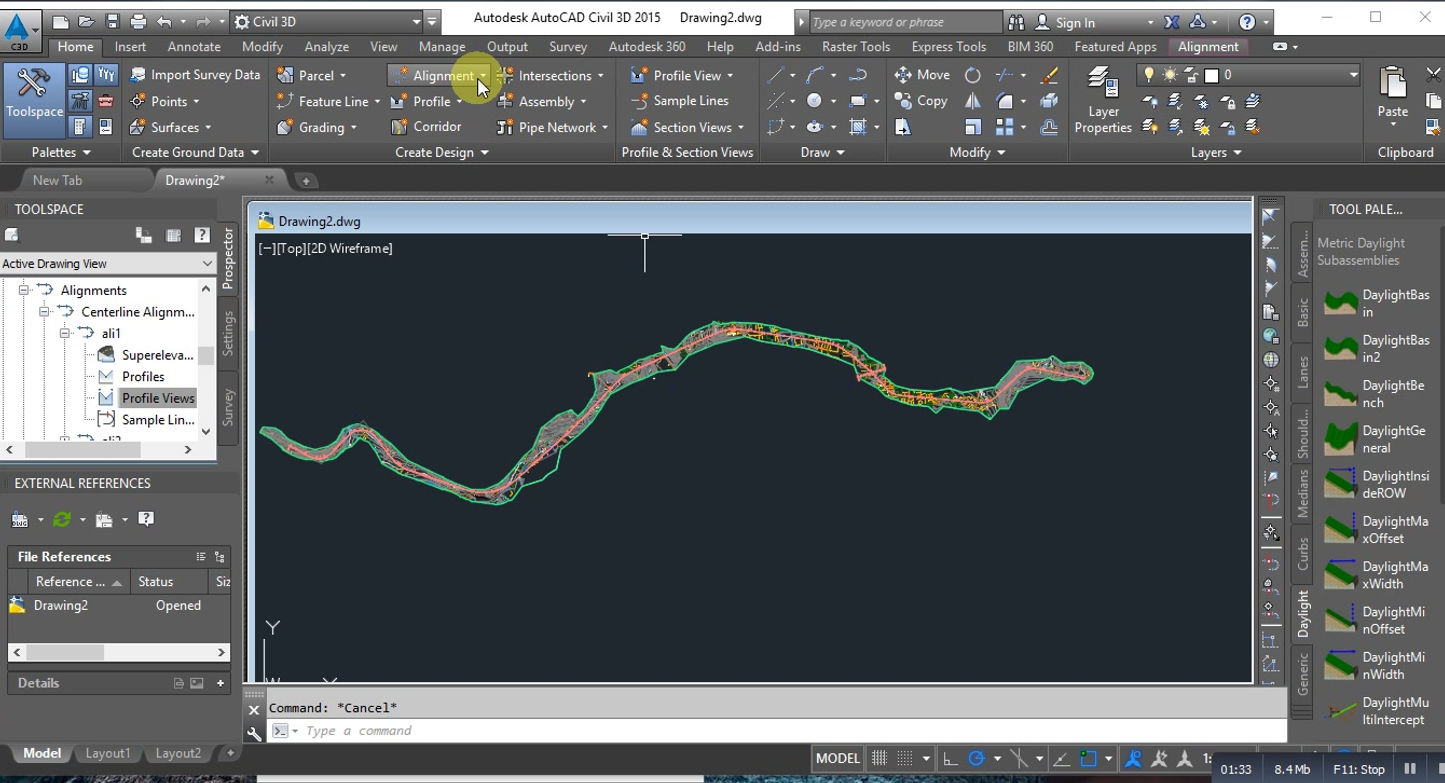
Task: Click the Line draw tool icon
Action: click(x=775, y=75)
